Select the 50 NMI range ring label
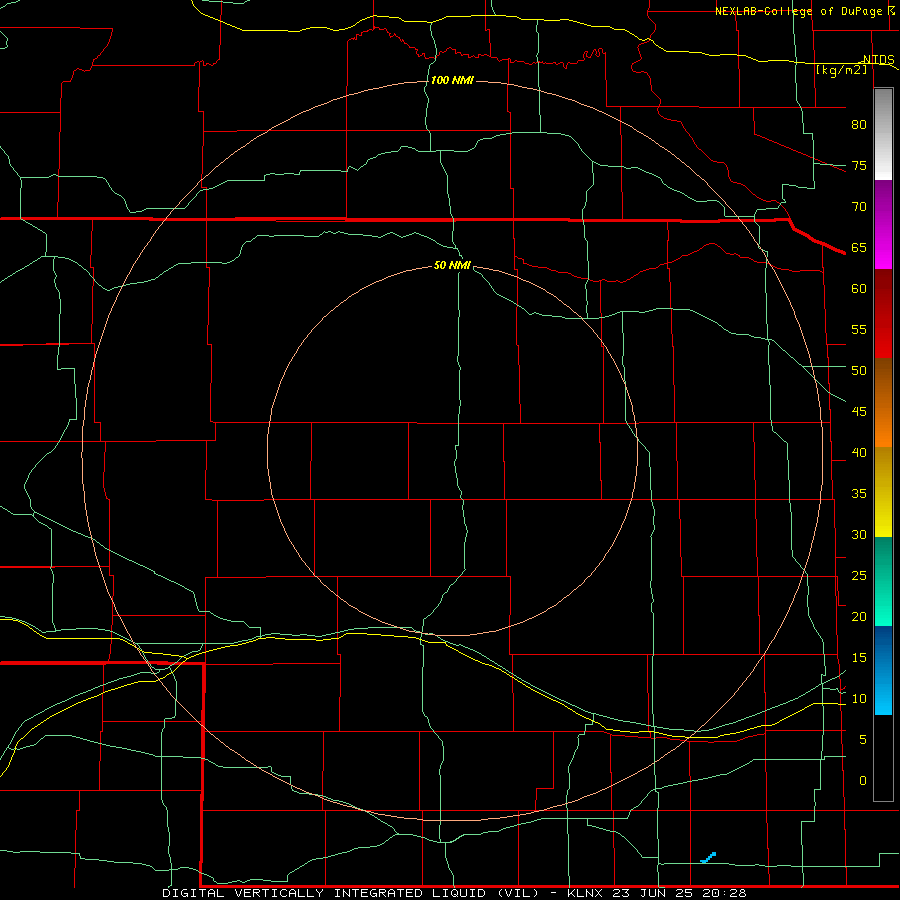The width and height of the screenshot is (900, 900). (452, 265)
